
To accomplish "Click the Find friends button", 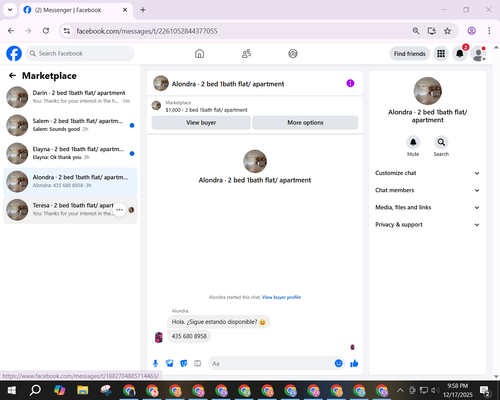I will pos(409,54).
